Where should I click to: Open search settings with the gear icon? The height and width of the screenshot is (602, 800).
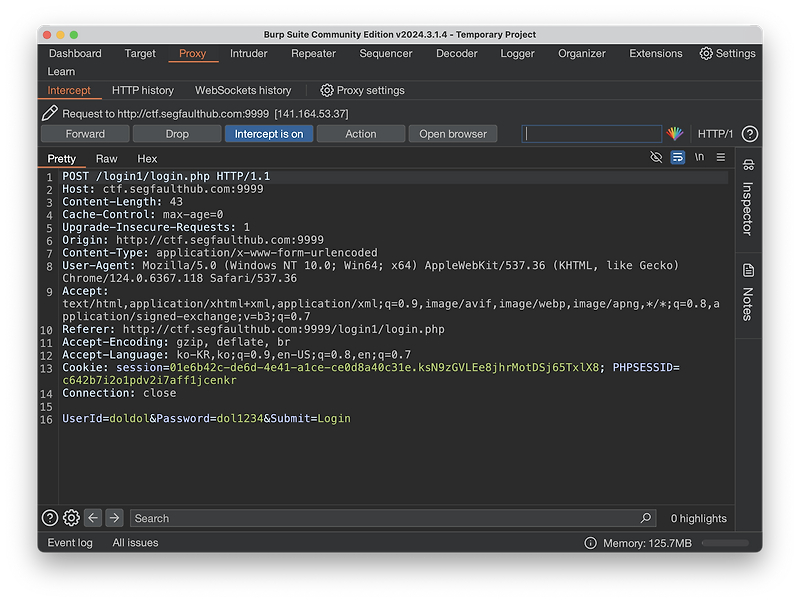tap(70, 518)
